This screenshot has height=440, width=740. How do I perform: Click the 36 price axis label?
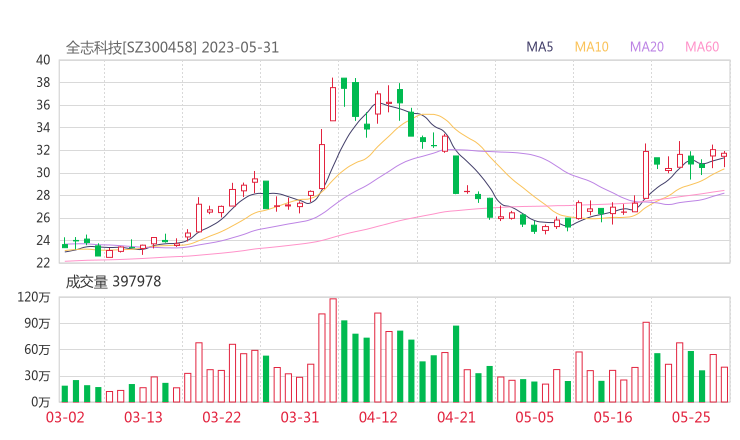[43, 105]
